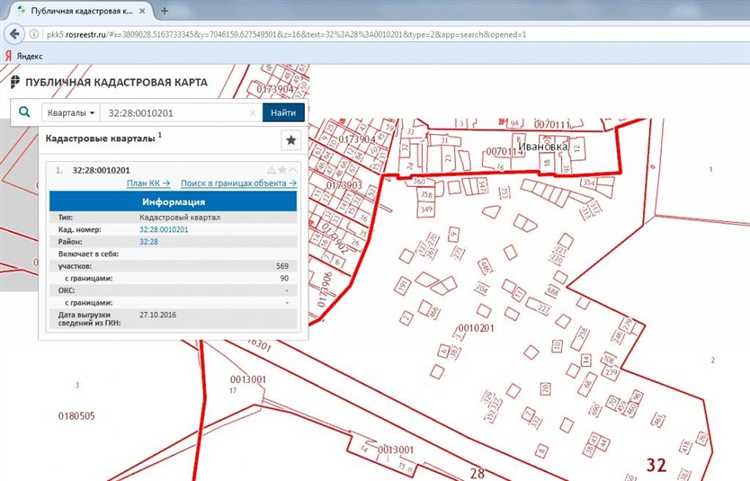Open the Кварталы search type dropdown
Image resolution: width=750 pixels, height=481 pixels.
tap(71, 113)
